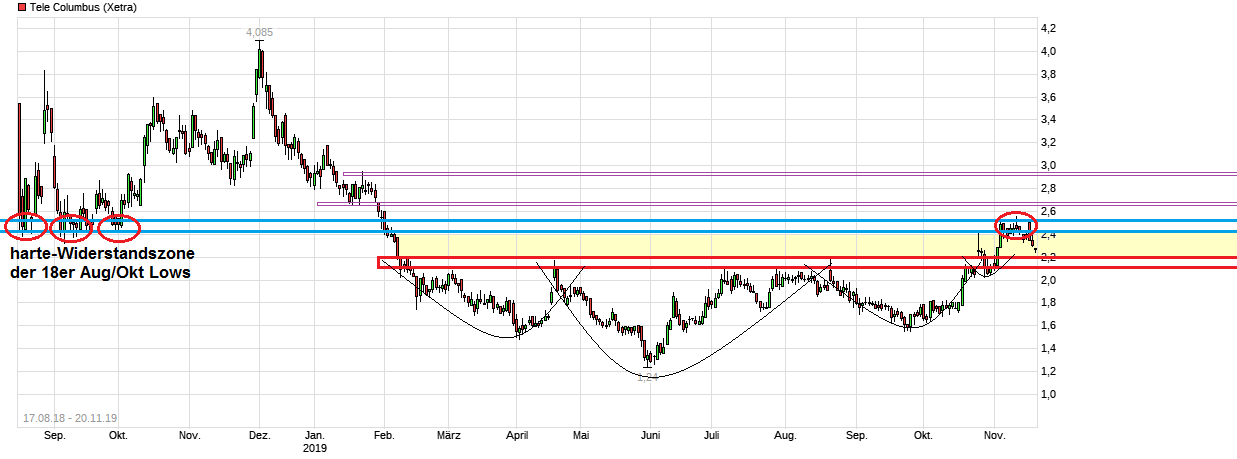This screenshot has width=1237, height=459.
Task: Click the 4,085 peak price label
Action: coord(259,32)
